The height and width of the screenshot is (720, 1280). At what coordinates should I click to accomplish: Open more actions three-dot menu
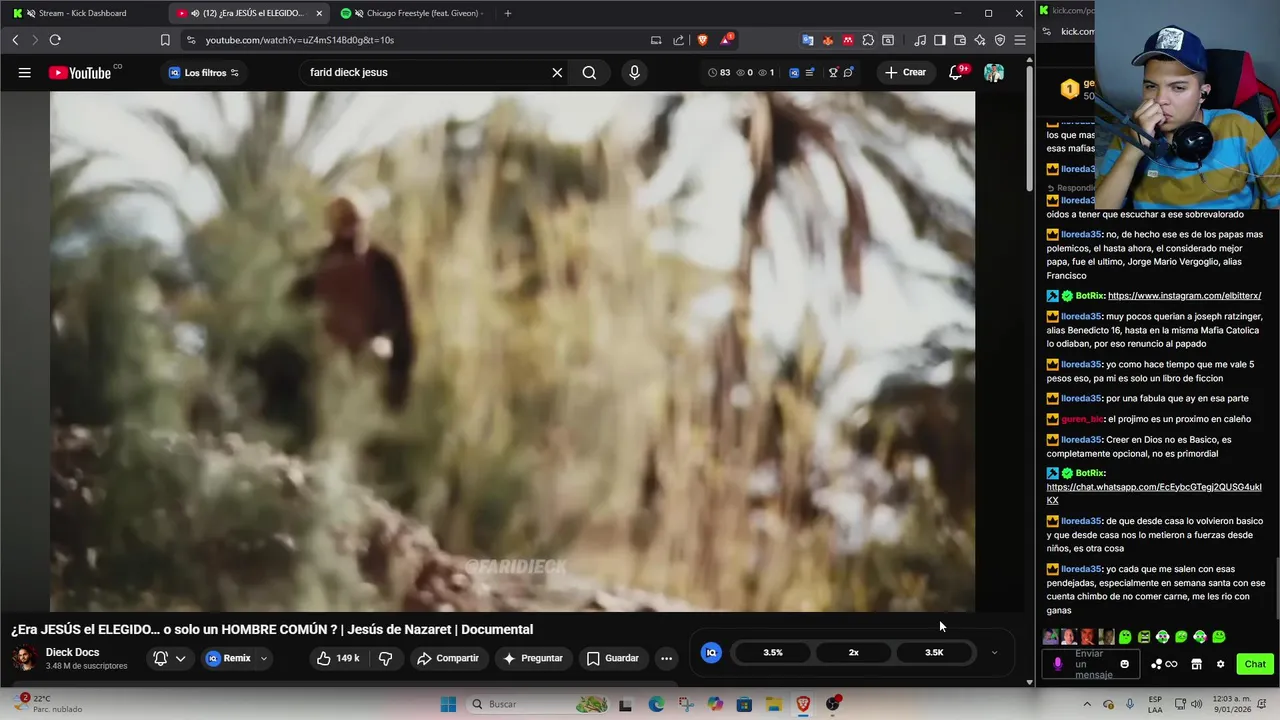pos(666,658)
